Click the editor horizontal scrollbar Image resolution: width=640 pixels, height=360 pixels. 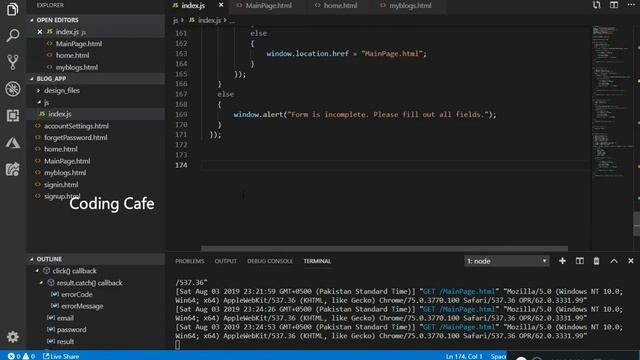click(x=384, y=248)
